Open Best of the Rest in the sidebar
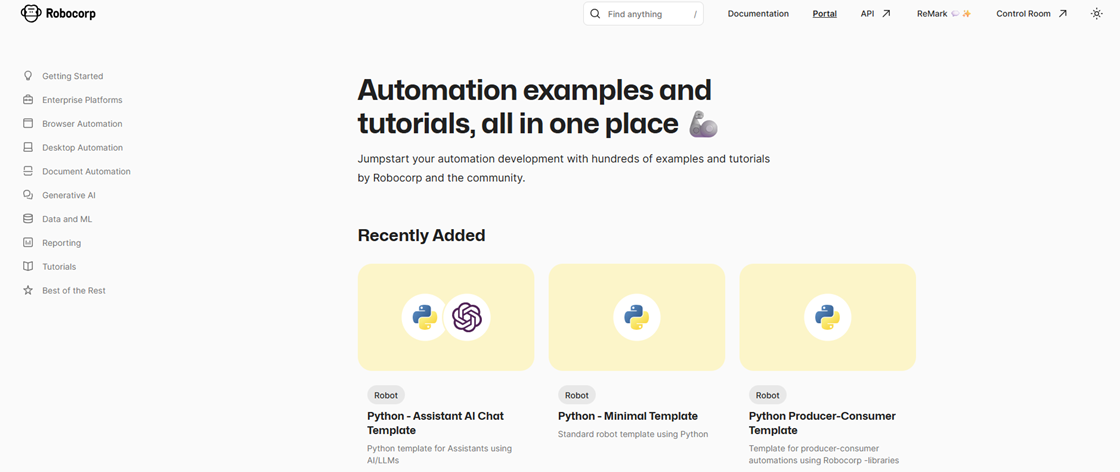This screenshot has width=1120, height=472. [x=74, y=291]
